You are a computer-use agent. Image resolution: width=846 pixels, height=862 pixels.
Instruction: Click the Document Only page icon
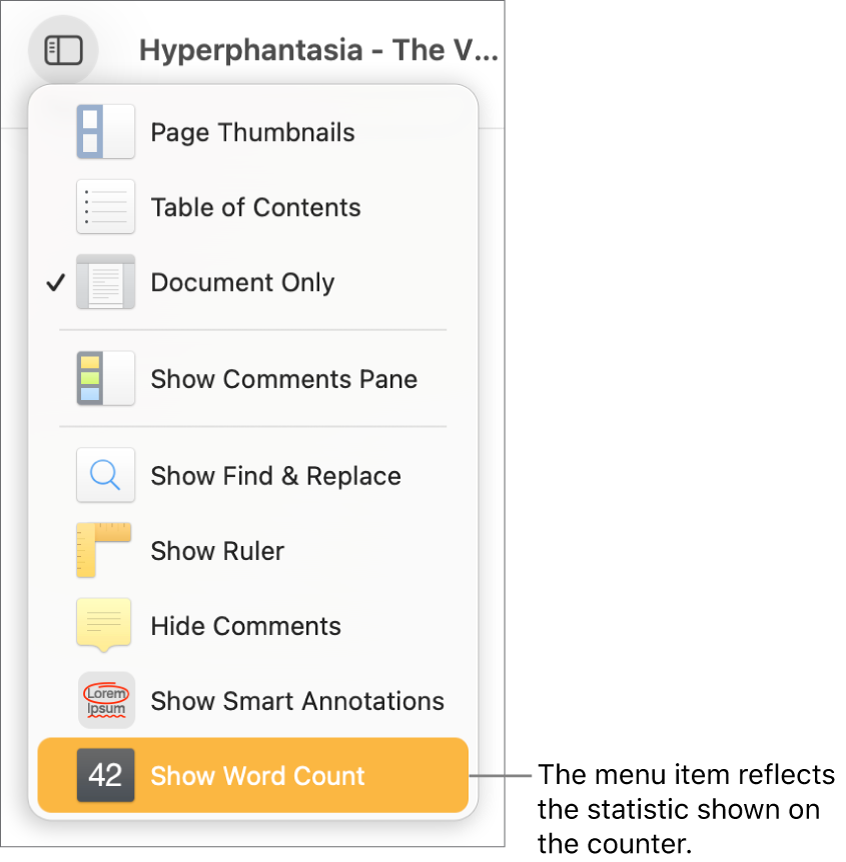pyautogui.click(x=105, y=282)
